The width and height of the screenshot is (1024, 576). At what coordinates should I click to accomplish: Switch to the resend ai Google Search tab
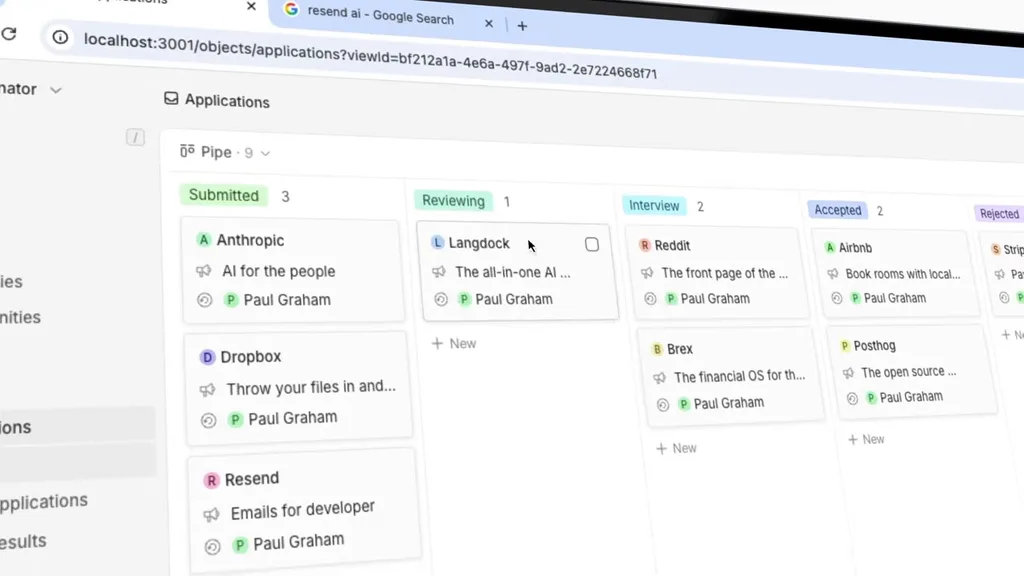coord(381,16)
